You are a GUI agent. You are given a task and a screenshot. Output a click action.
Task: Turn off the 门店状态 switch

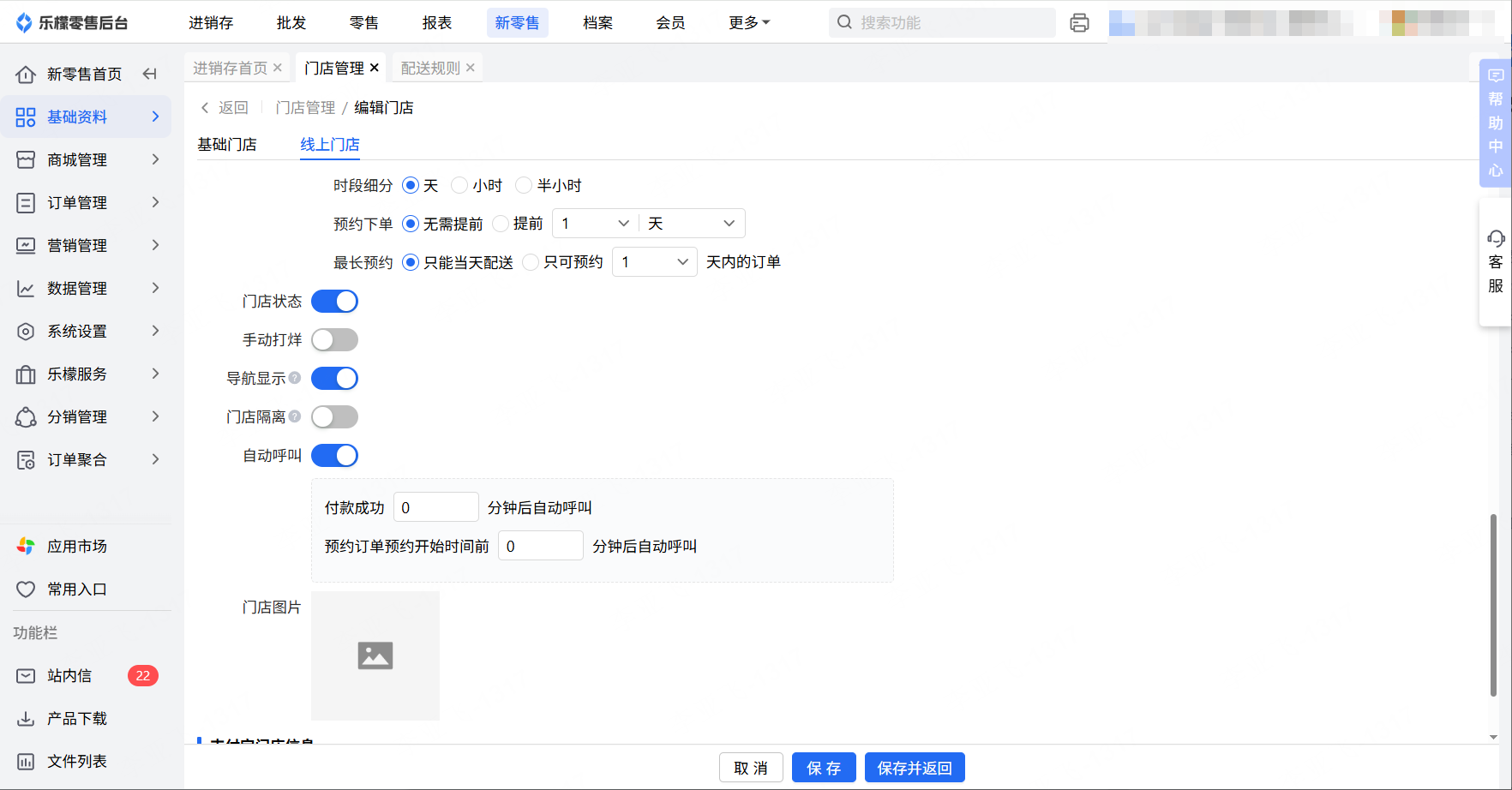(334, 302)
